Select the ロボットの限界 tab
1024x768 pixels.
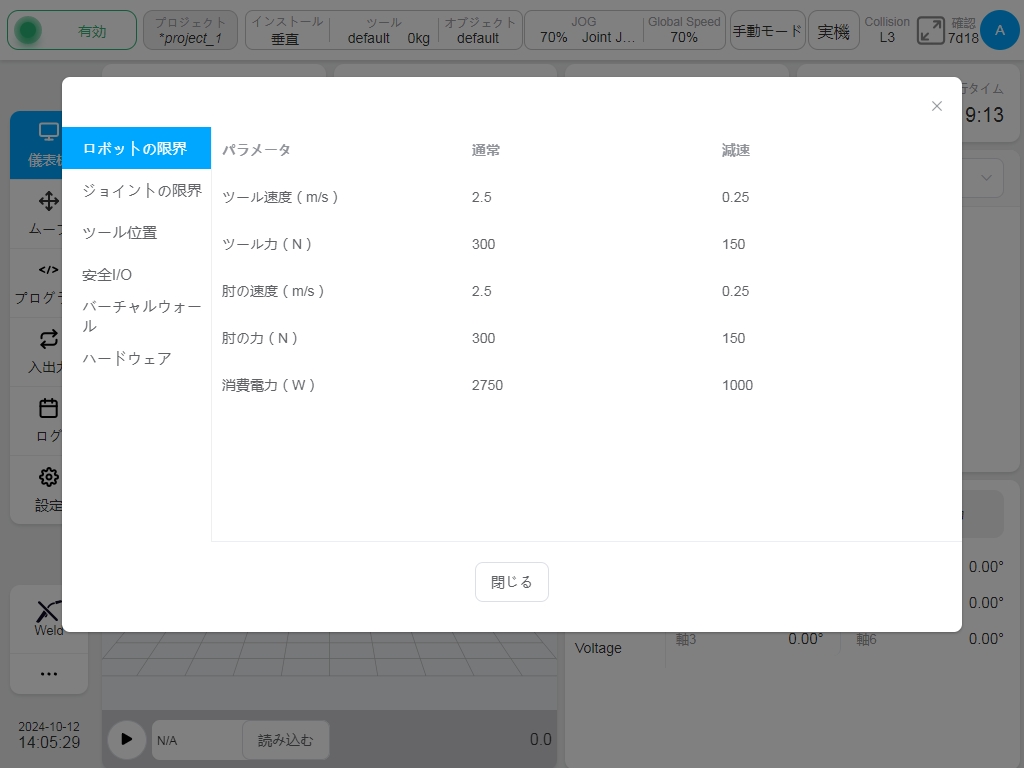click(x=136, y=148)
